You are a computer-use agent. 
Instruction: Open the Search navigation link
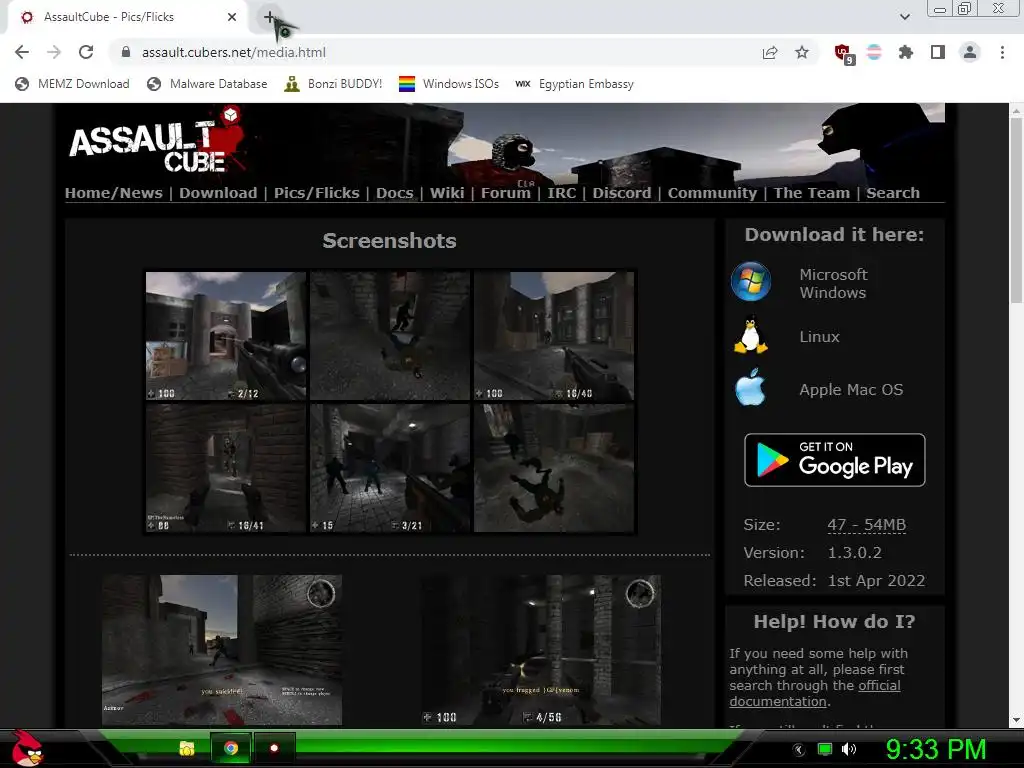pyautogui.click(x=893, y=193)
